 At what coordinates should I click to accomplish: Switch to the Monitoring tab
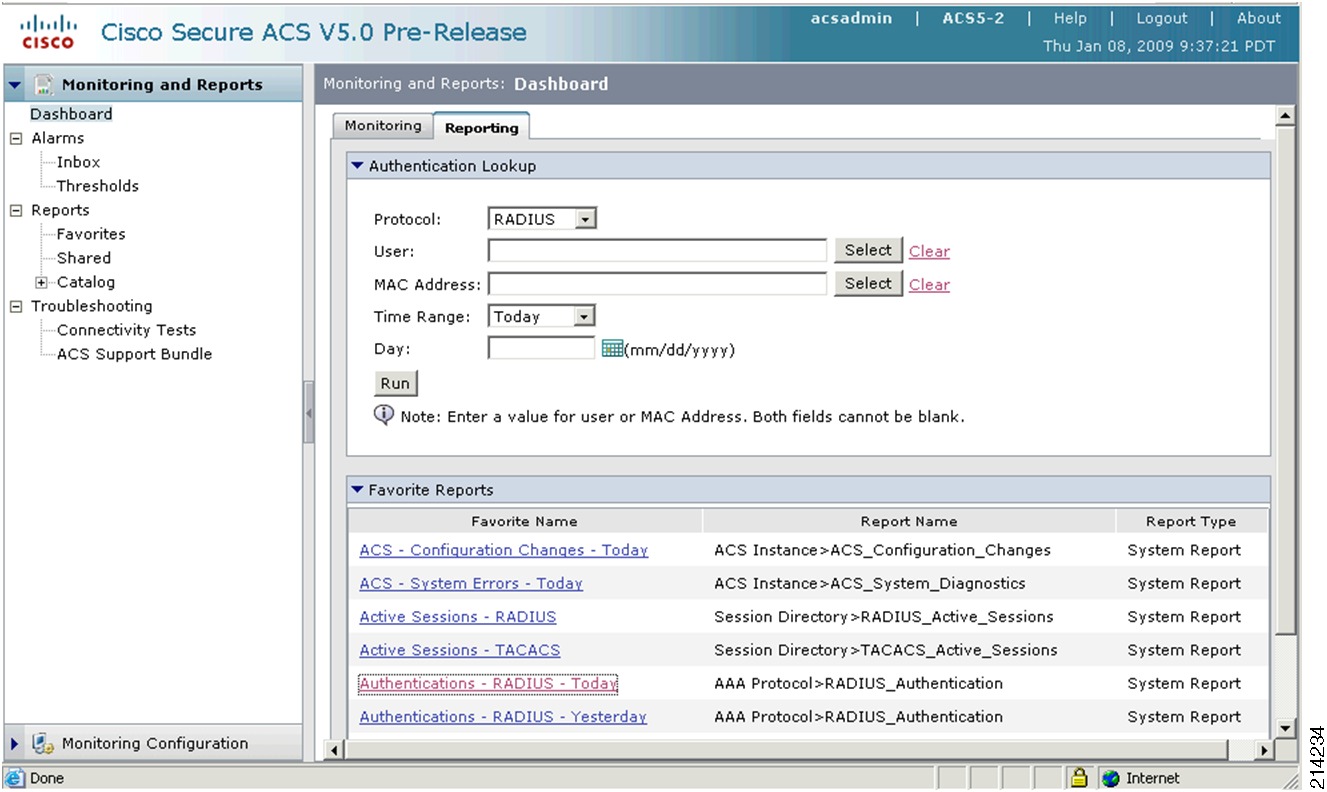383,126
